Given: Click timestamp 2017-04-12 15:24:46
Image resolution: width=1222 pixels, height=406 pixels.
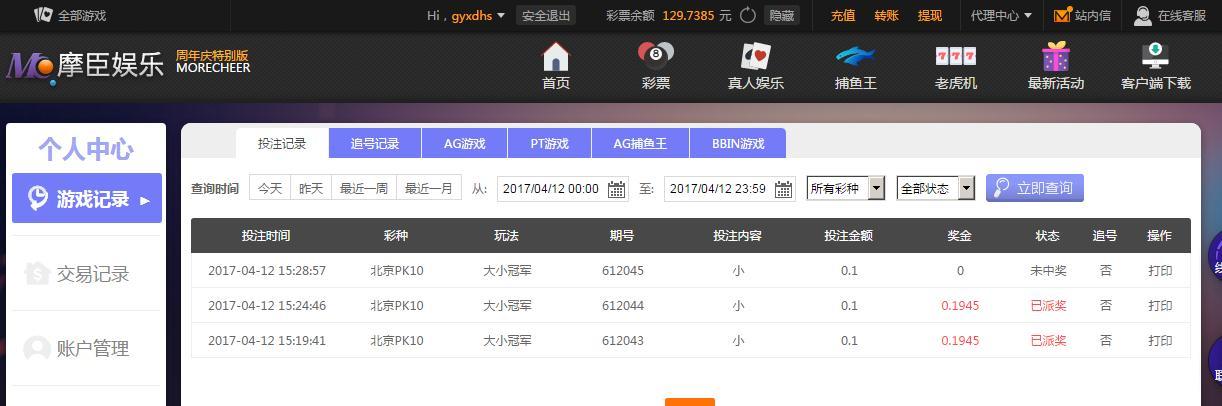Looking at the screenshot, I should [x=267, y=305].
